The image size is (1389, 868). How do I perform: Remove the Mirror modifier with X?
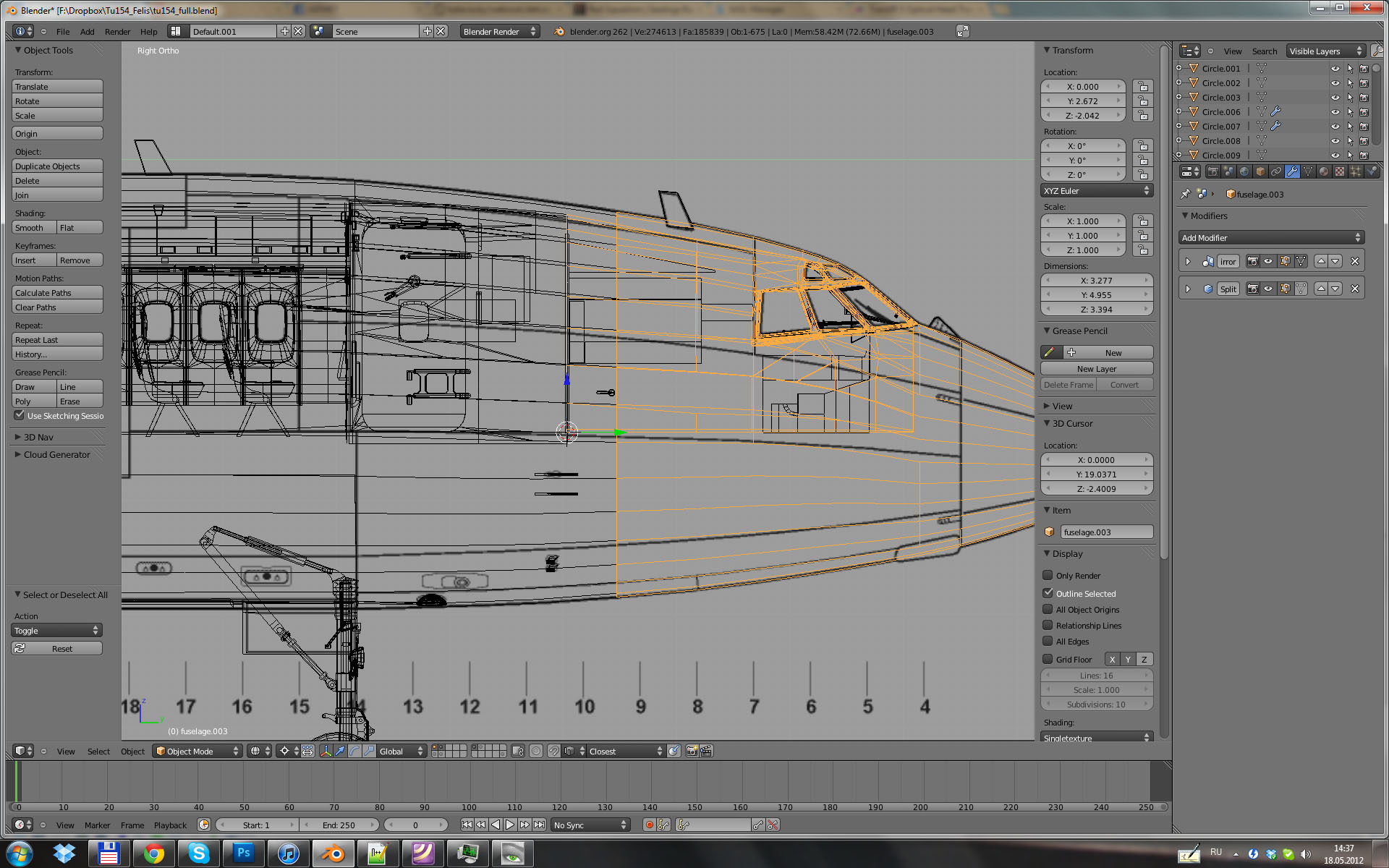coord(1355,262)
